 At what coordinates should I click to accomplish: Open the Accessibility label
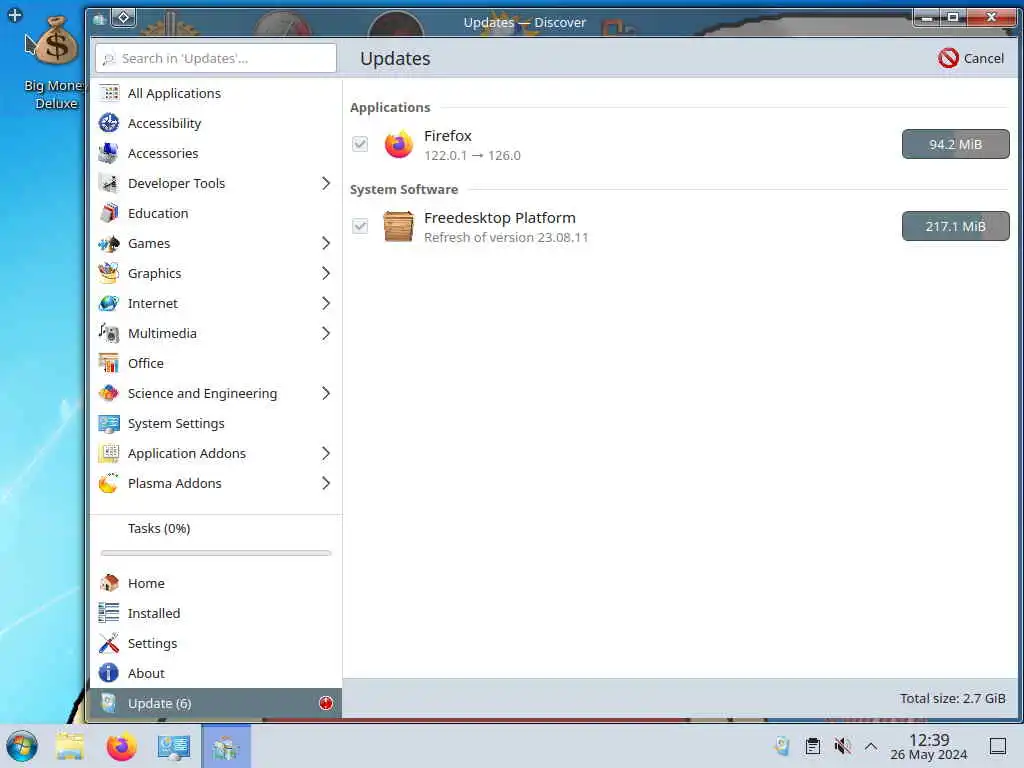pos(165,123)
